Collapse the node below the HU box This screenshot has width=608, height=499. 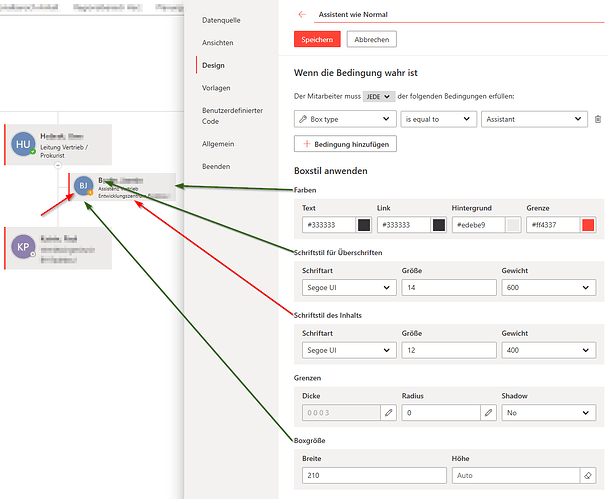[57, 163]
